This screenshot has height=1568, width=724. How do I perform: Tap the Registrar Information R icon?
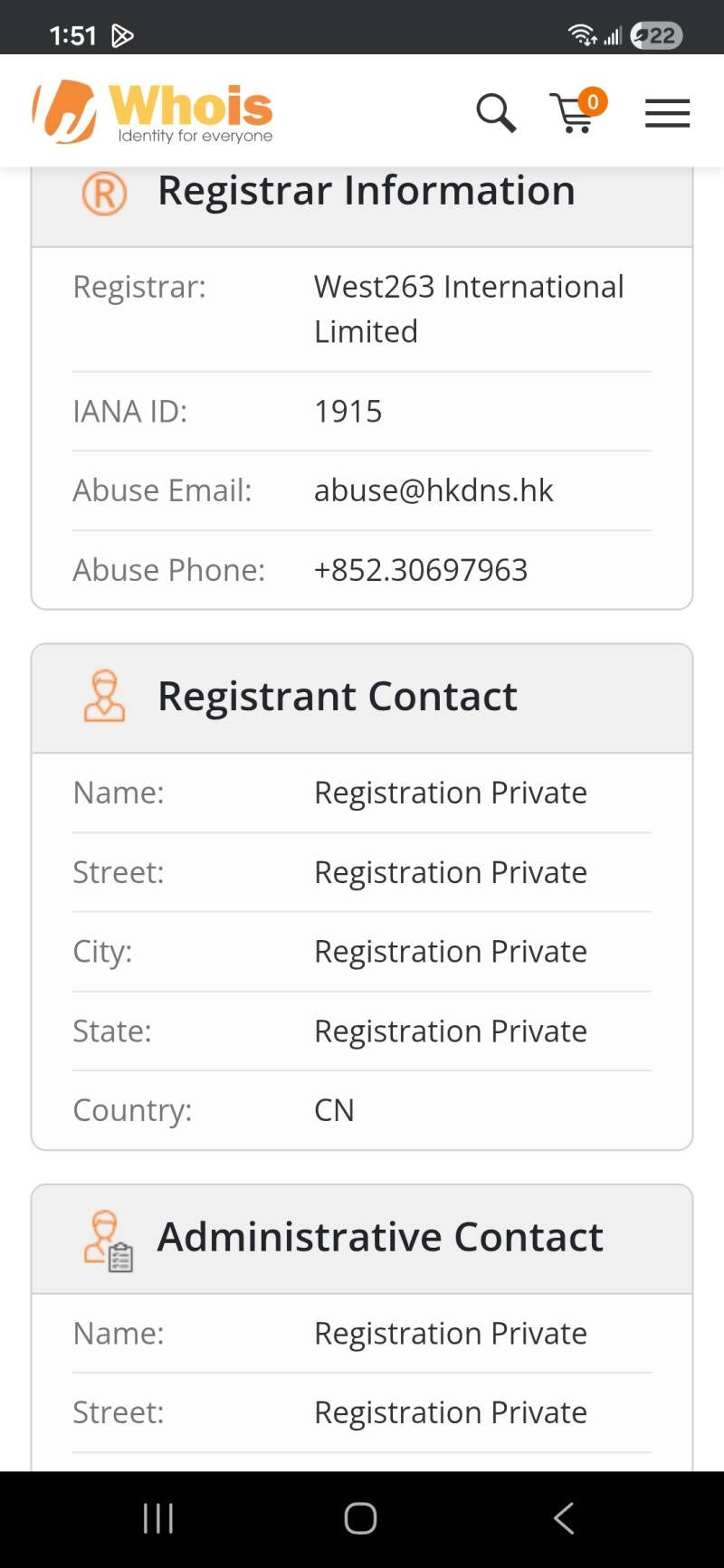[105, 193]
